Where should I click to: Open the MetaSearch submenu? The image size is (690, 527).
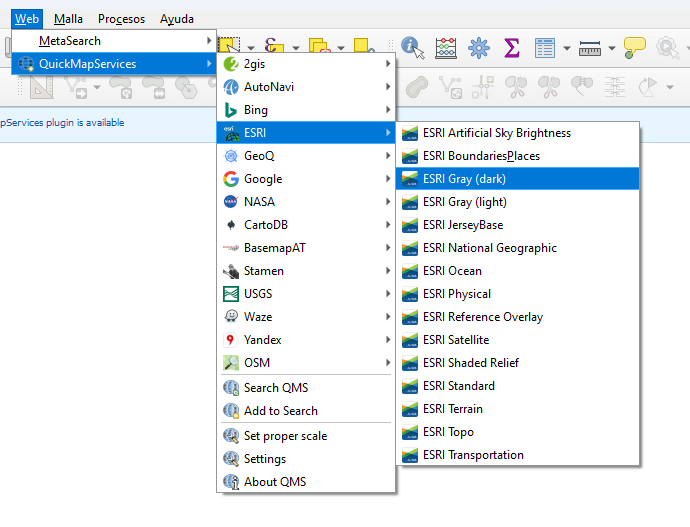coord(114,41)
